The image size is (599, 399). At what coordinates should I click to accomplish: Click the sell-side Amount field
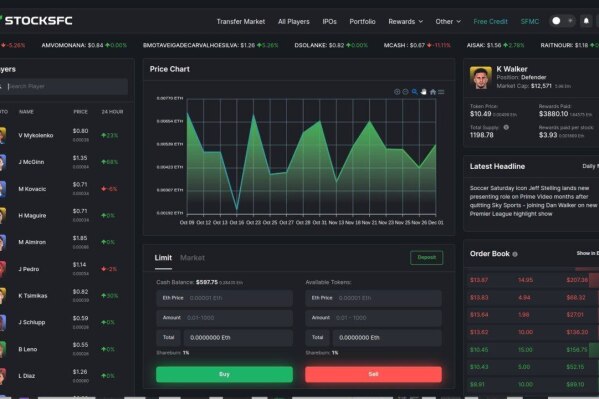pos(373,318)
